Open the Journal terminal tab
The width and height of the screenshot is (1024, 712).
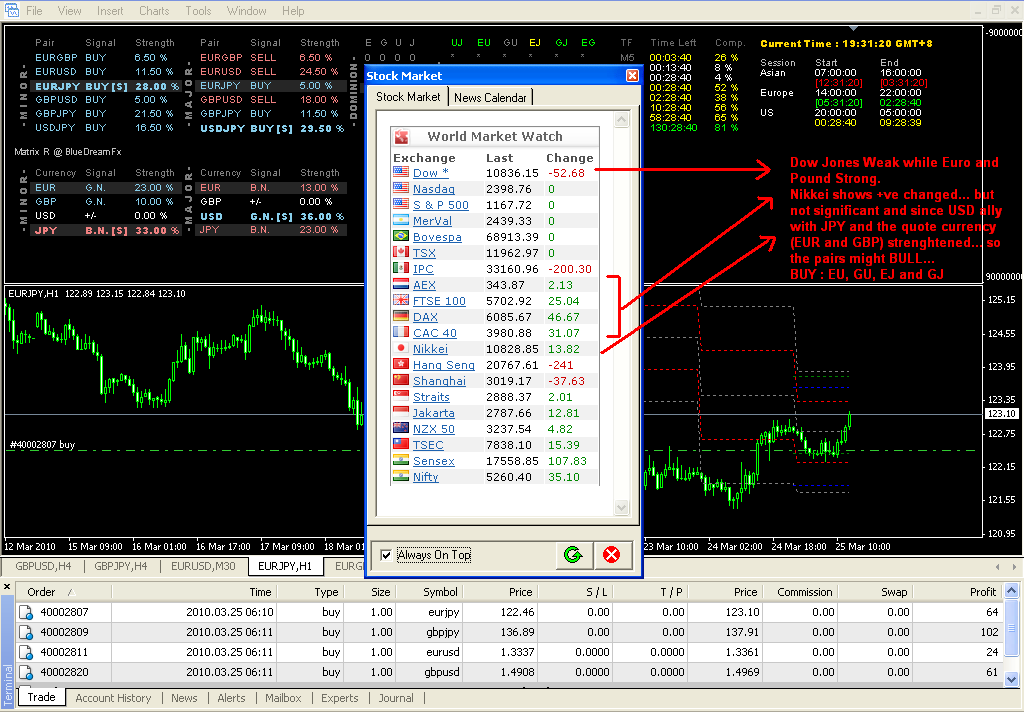pos(396,698)
